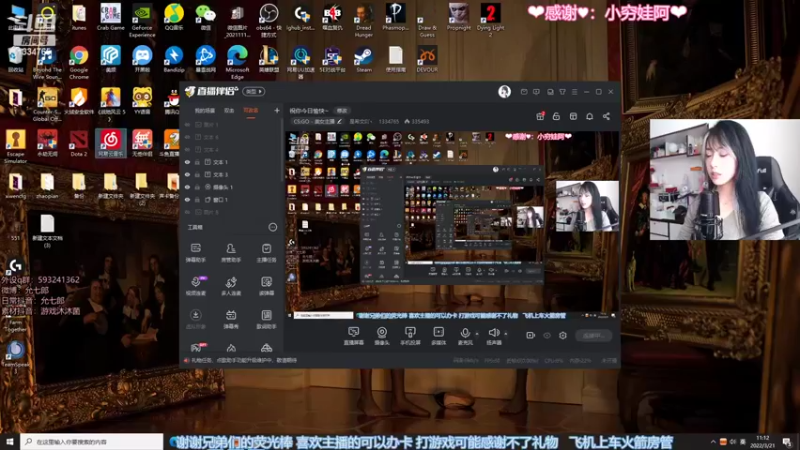Open the 多人连麦 tool icon
This screenshot has height=450, width=800.
point(231,286)
